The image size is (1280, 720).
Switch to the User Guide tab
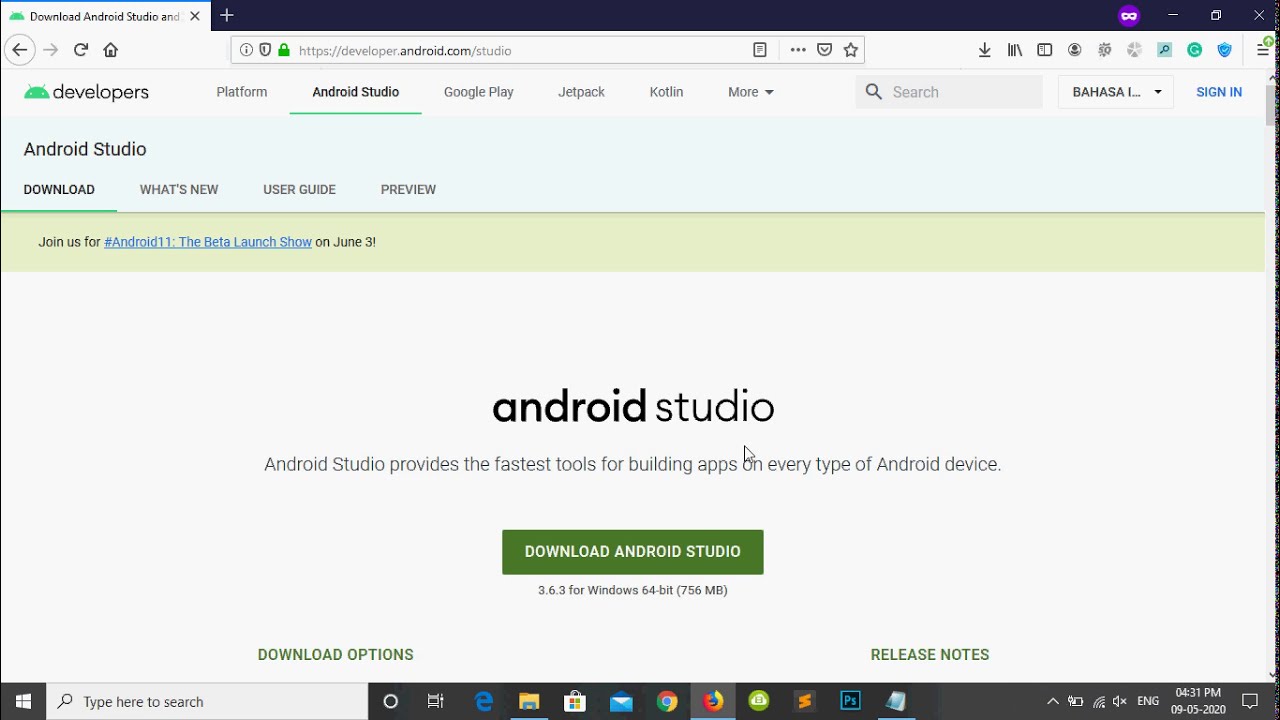(299, 189)
